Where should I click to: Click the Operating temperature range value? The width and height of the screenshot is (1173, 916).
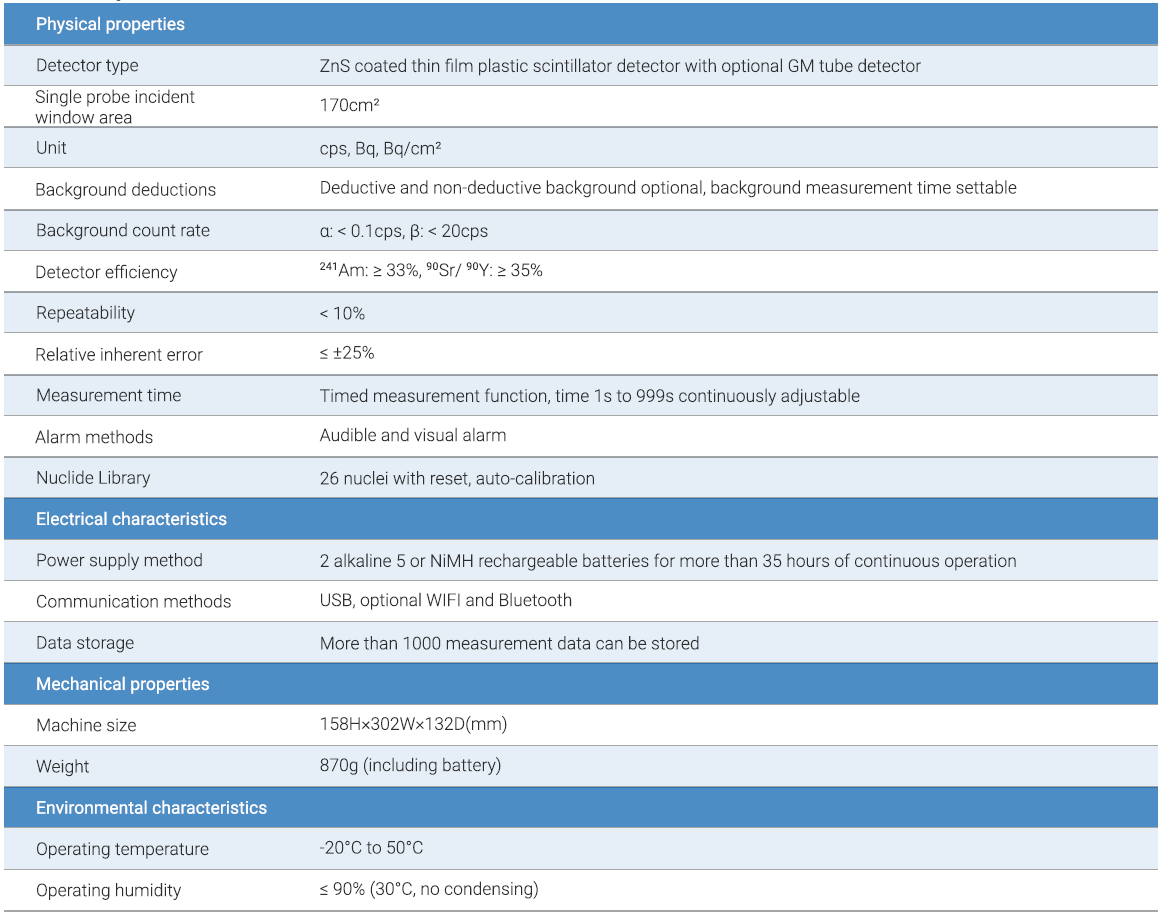(x=371, y=849)
